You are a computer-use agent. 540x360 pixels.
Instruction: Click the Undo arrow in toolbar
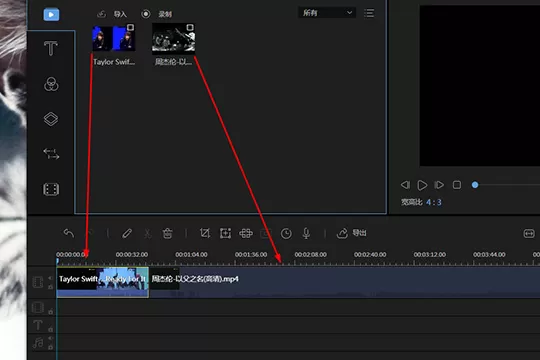(69, 233)
